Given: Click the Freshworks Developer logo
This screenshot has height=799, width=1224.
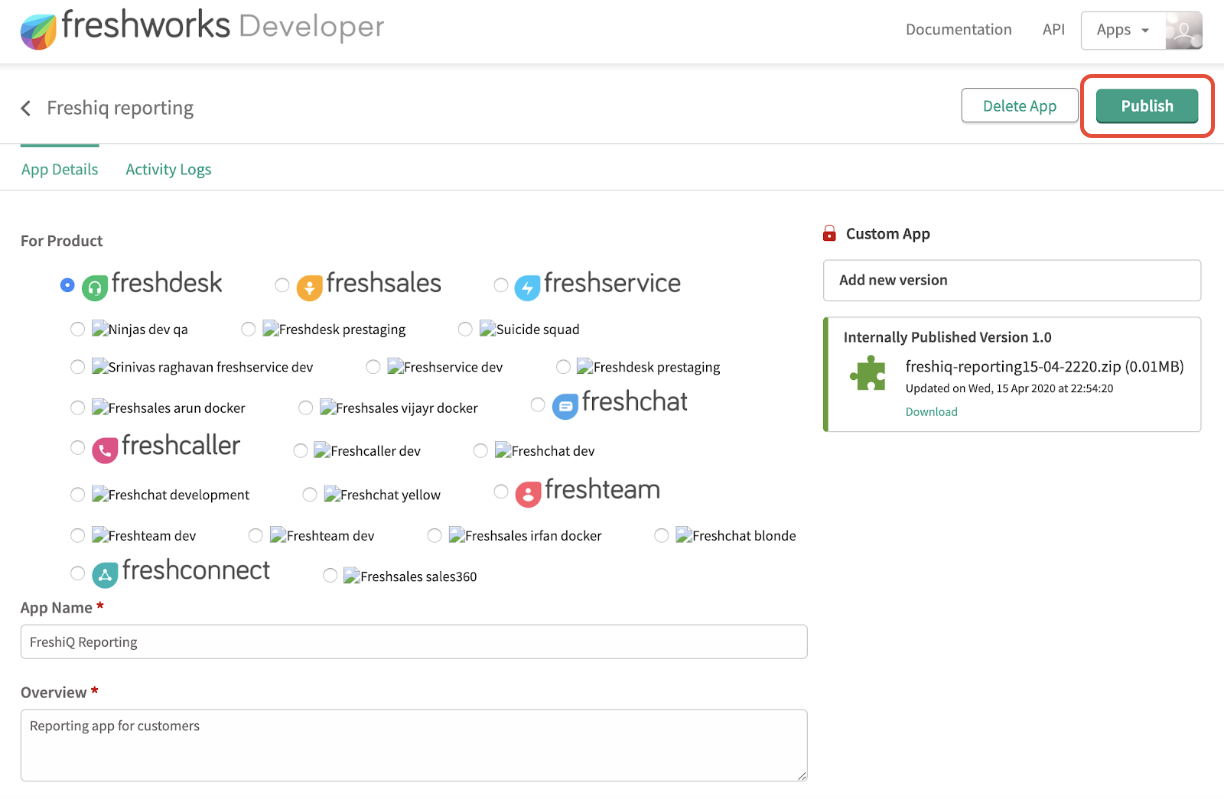Looking at the screenshot, I should [201, 27].
